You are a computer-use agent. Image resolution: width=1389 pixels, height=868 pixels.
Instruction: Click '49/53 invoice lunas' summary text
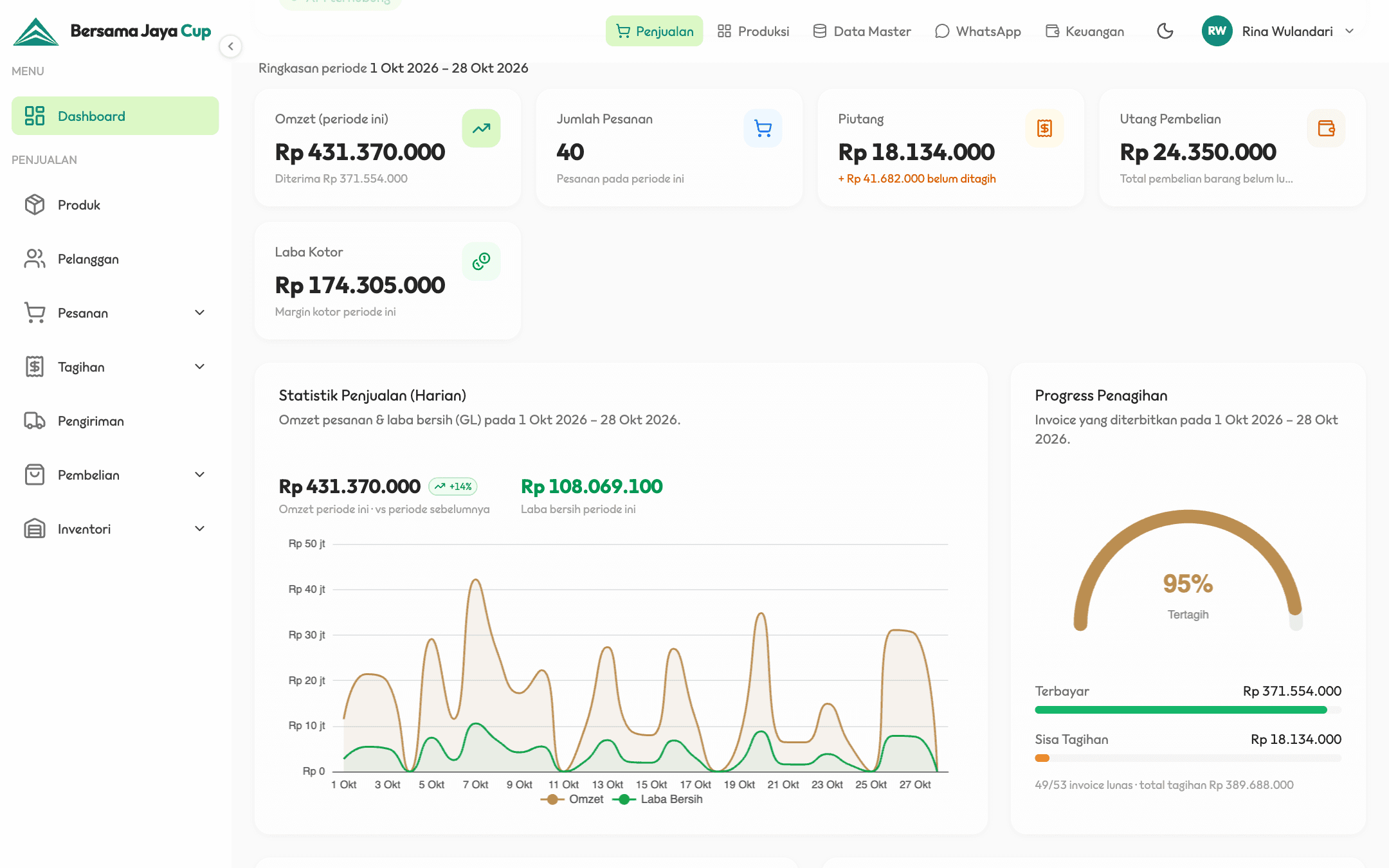(x=1084, y=785)
